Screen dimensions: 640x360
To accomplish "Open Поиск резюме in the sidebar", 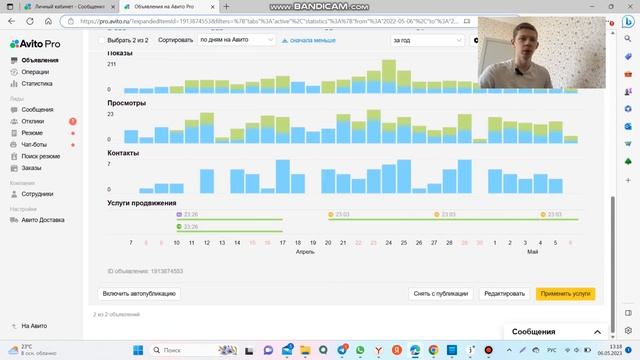I will (x=40, y=156).
